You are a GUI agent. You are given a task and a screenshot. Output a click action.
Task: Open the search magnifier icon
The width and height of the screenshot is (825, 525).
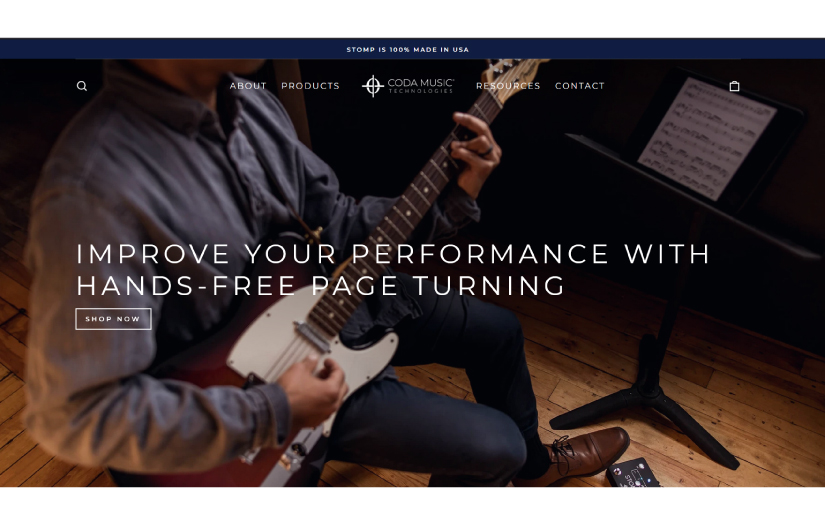[x=82, y=86]
